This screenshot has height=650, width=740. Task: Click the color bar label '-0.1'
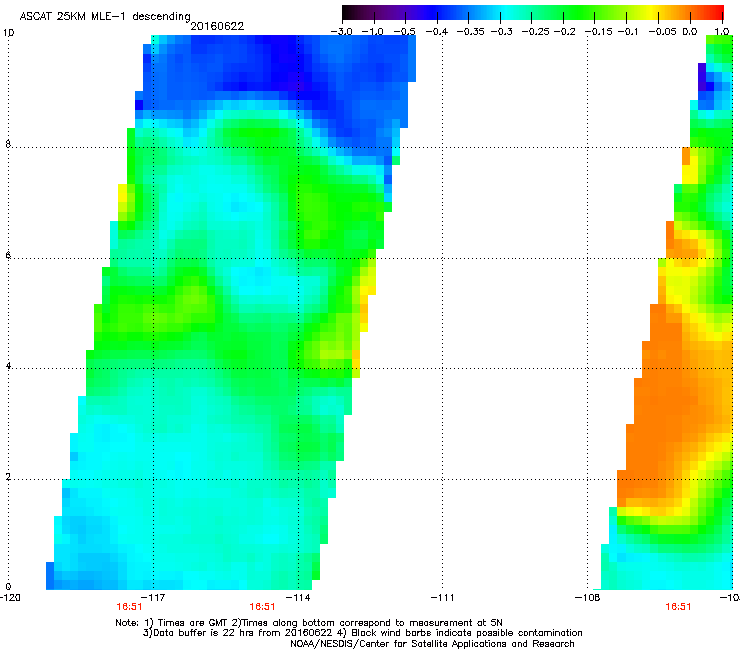[628, 32]
